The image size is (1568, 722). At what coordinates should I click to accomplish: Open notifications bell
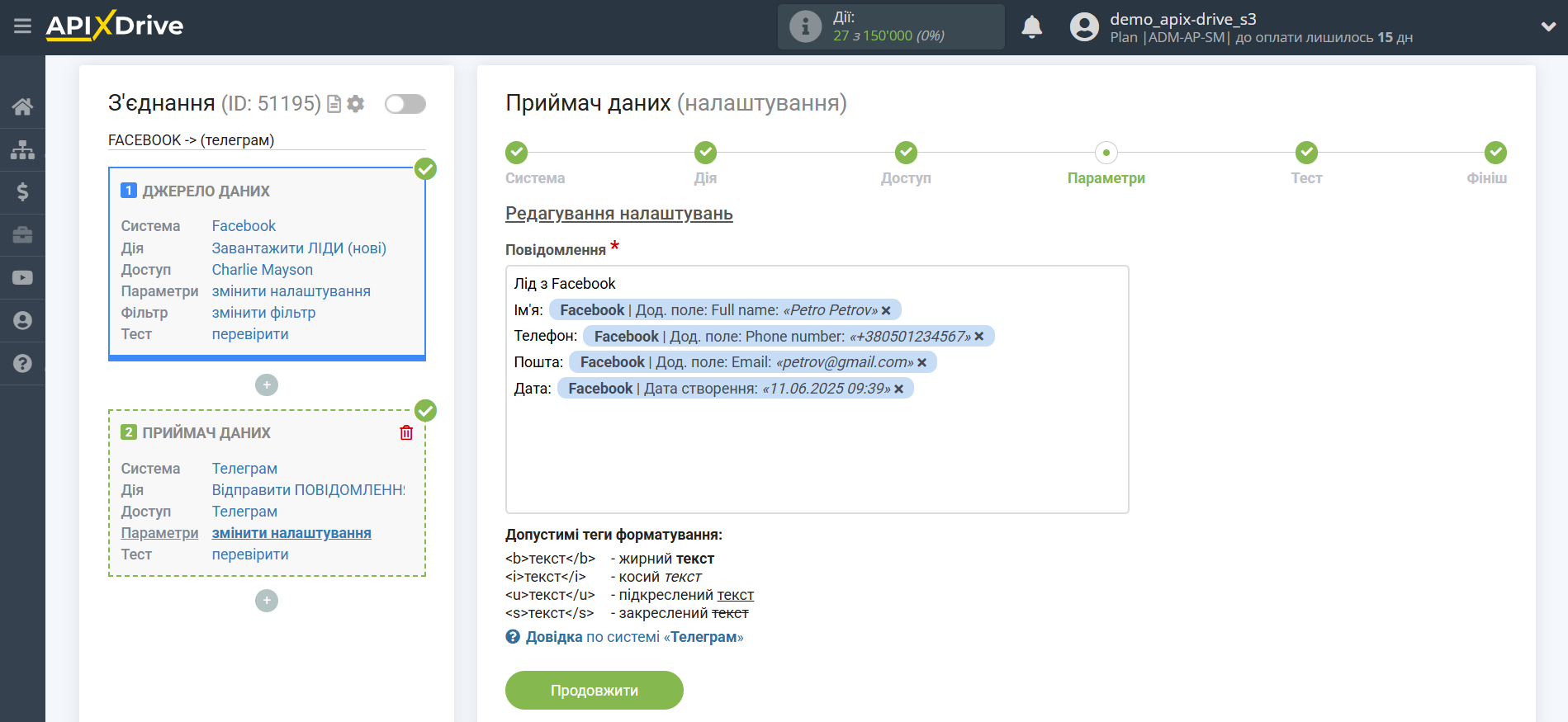click(x=1031, y=27)
